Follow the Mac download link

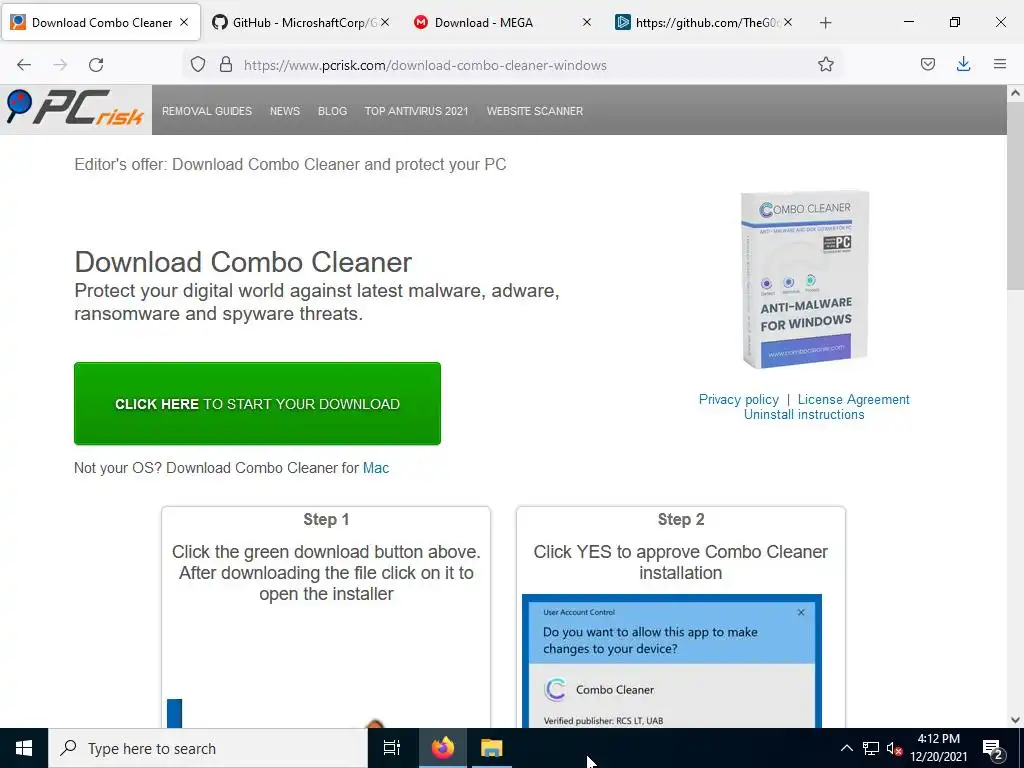click(376, 468)
